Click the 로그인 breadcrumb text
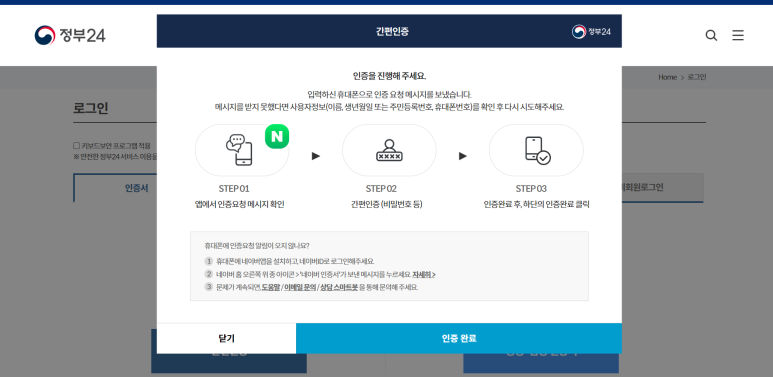The image size is (773, 377). (697, 77)
